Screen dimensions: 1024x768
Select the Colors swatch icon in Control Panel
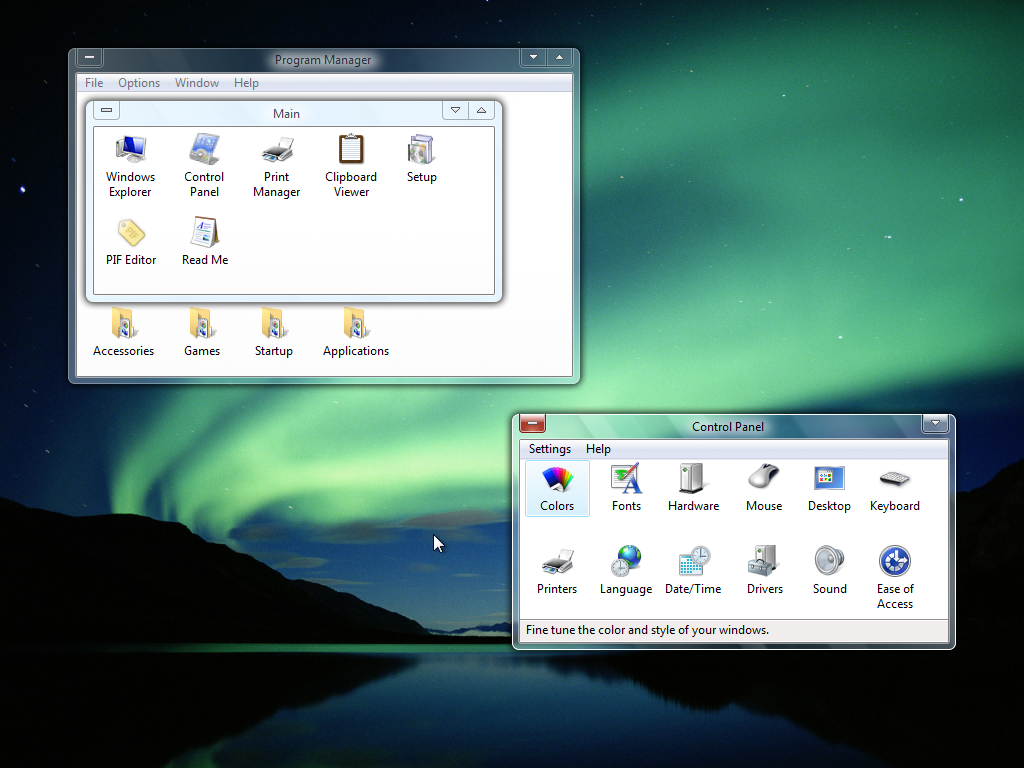tap(556, 479)
